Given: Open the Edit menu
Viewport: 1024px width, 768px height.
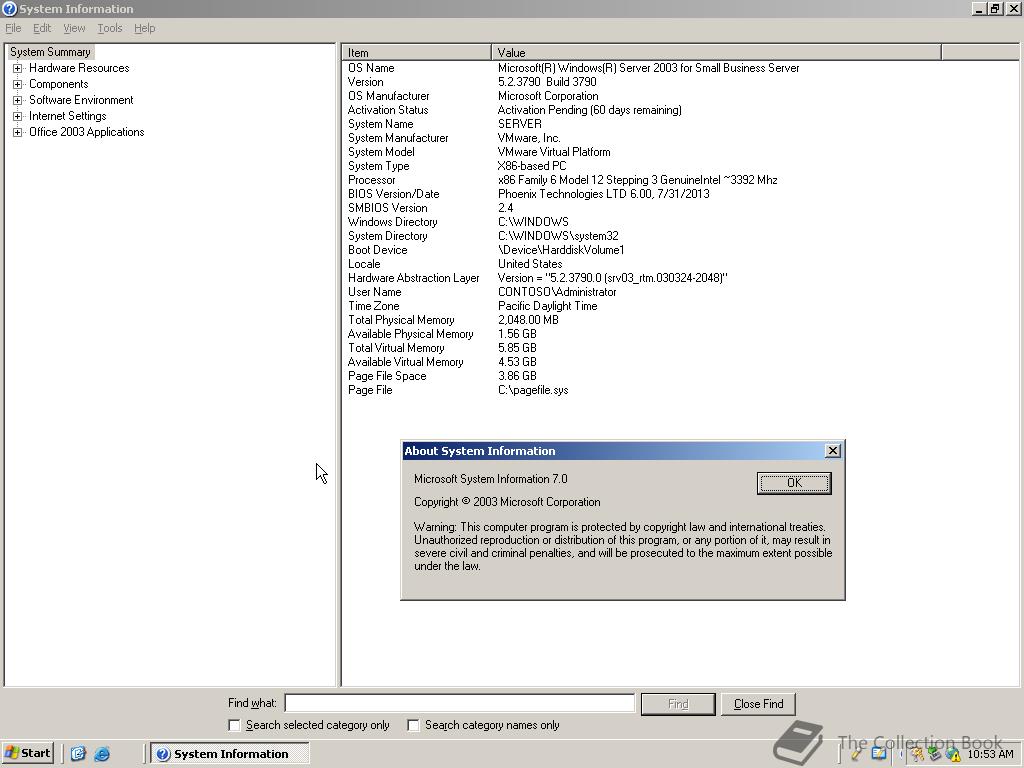Looking at the screenshot, I should point(42,28).
